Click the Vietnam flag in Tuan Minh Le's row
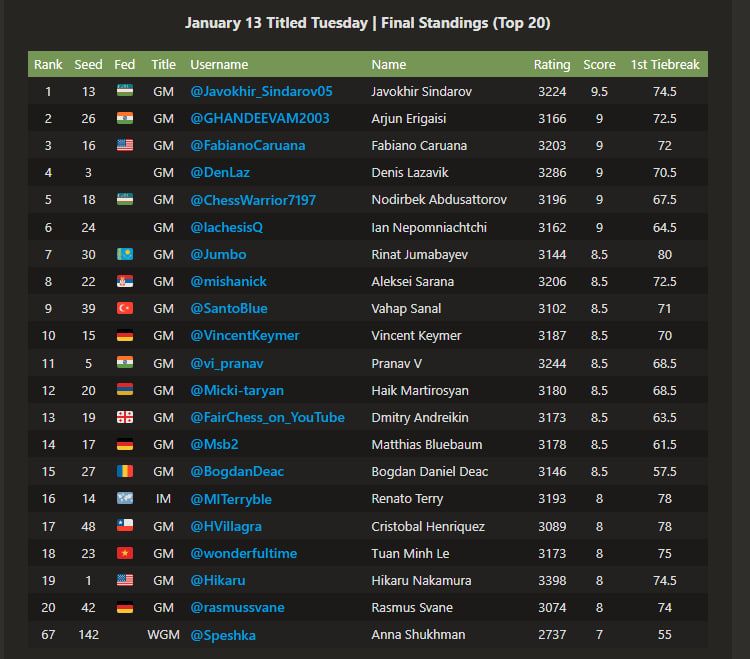 125,553
